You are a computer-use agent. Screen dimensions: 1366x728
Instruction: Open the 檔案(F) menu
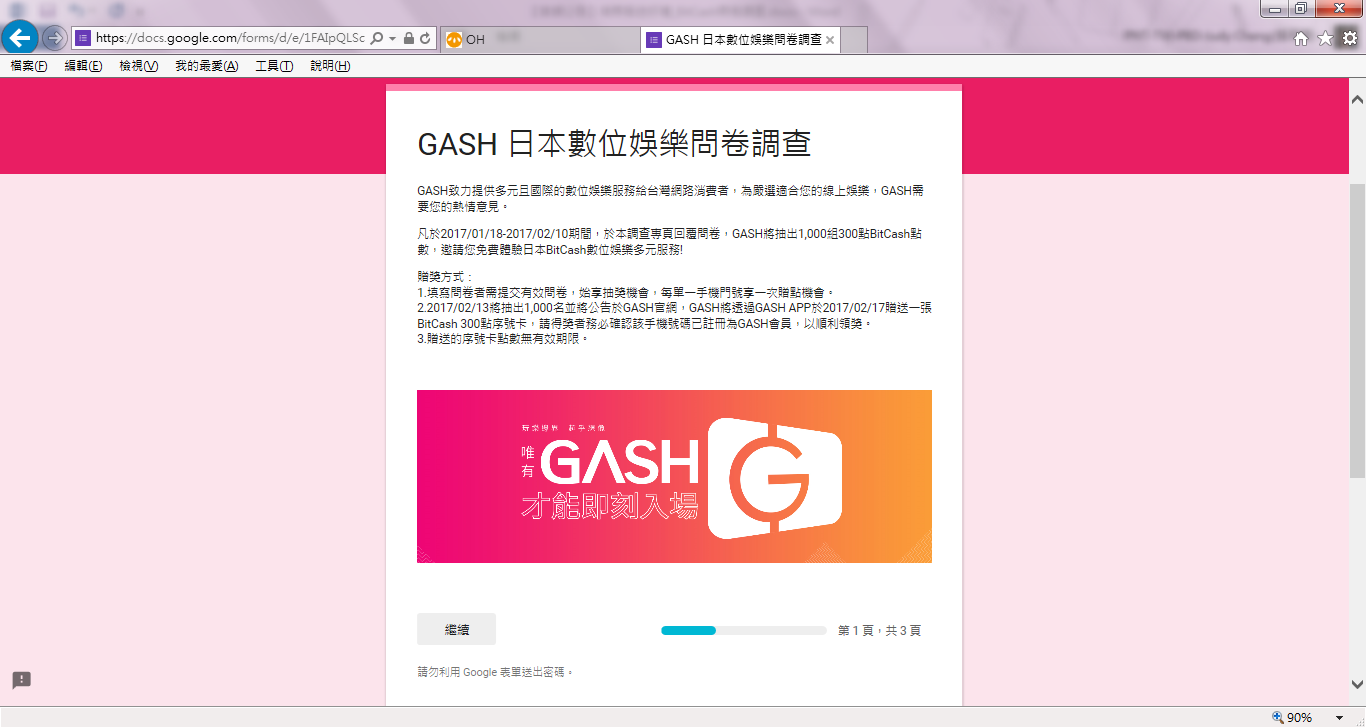tap(29, 66)
